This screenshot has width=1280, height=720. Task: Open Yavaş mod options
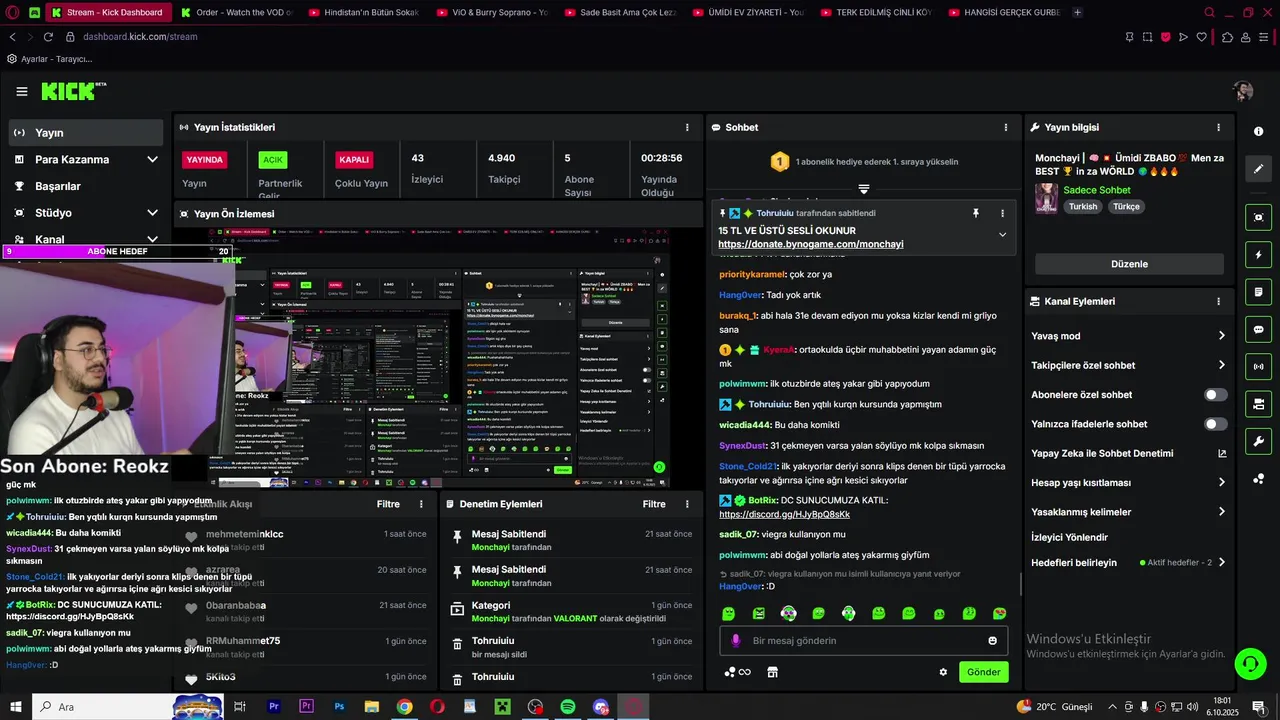click(x=1128, y=336)
